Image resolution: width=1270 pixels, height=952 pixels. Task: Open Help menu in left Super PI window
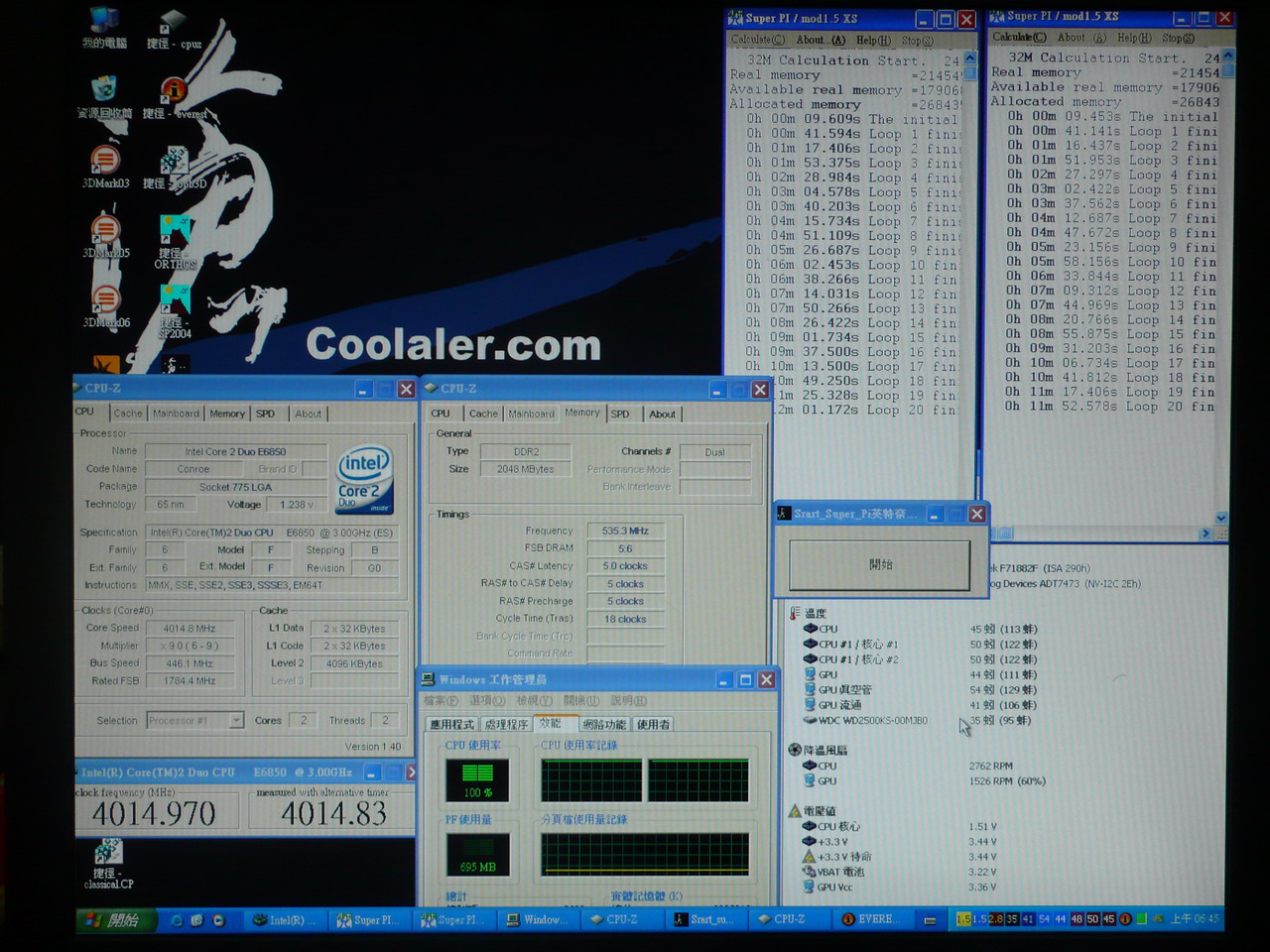click(x=873, y=40)
